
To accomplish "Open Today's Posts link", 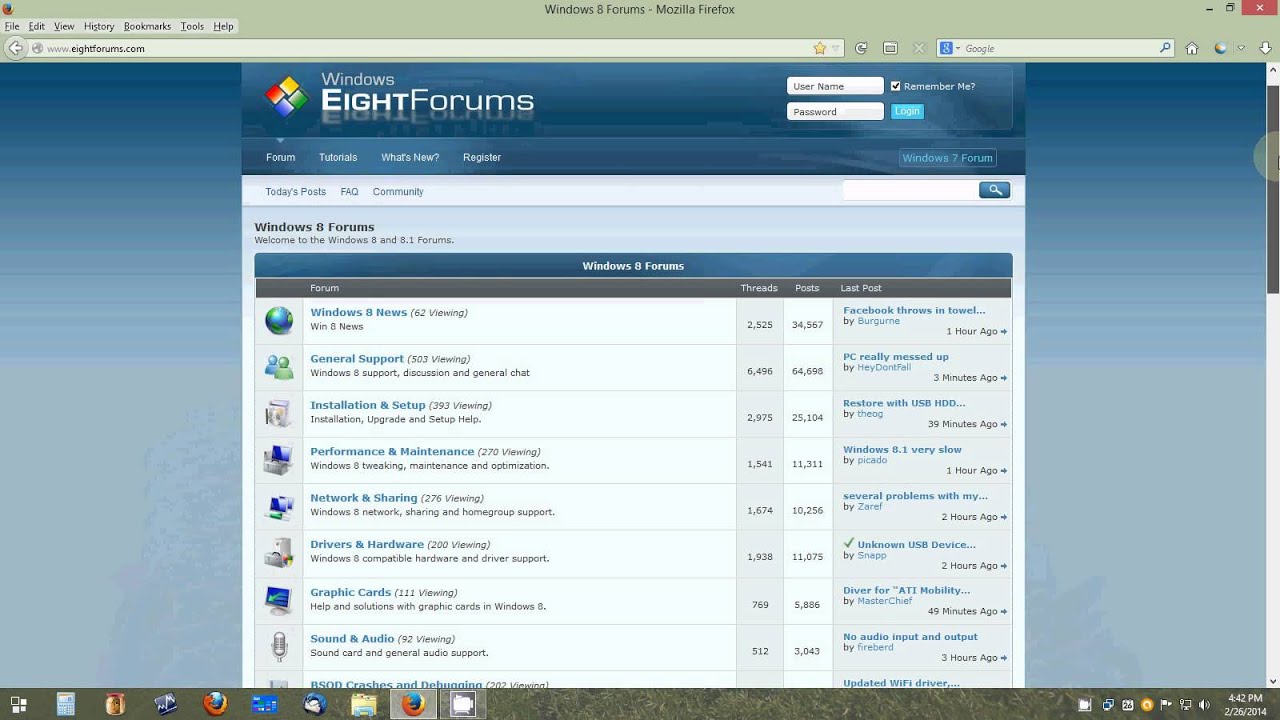I will [296, 191].
